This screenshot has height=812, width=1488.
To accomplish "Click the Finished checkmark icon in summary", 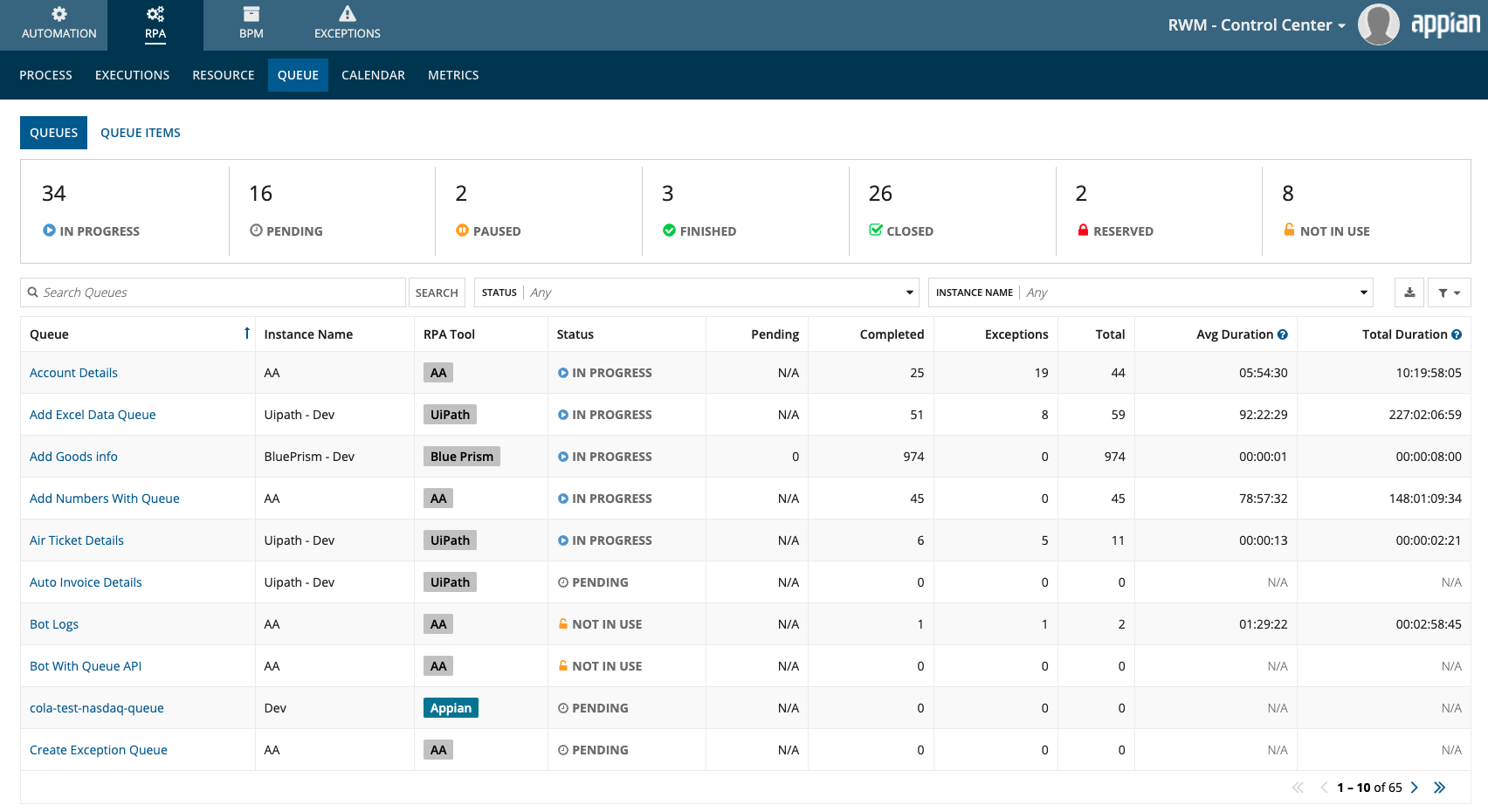I will click(x=669, y=231).
